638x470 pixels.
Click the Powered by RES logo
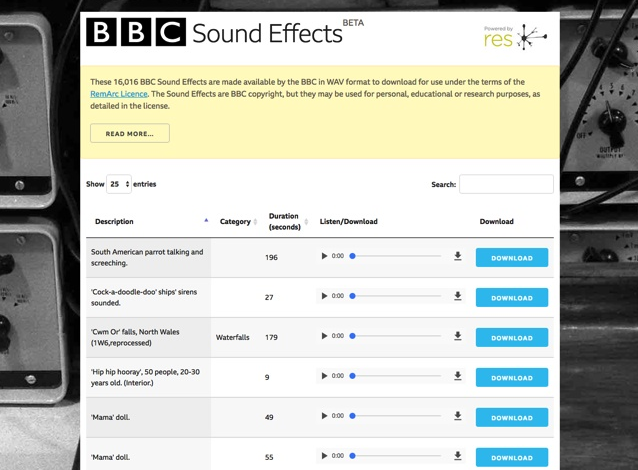[x=514, y=38]
